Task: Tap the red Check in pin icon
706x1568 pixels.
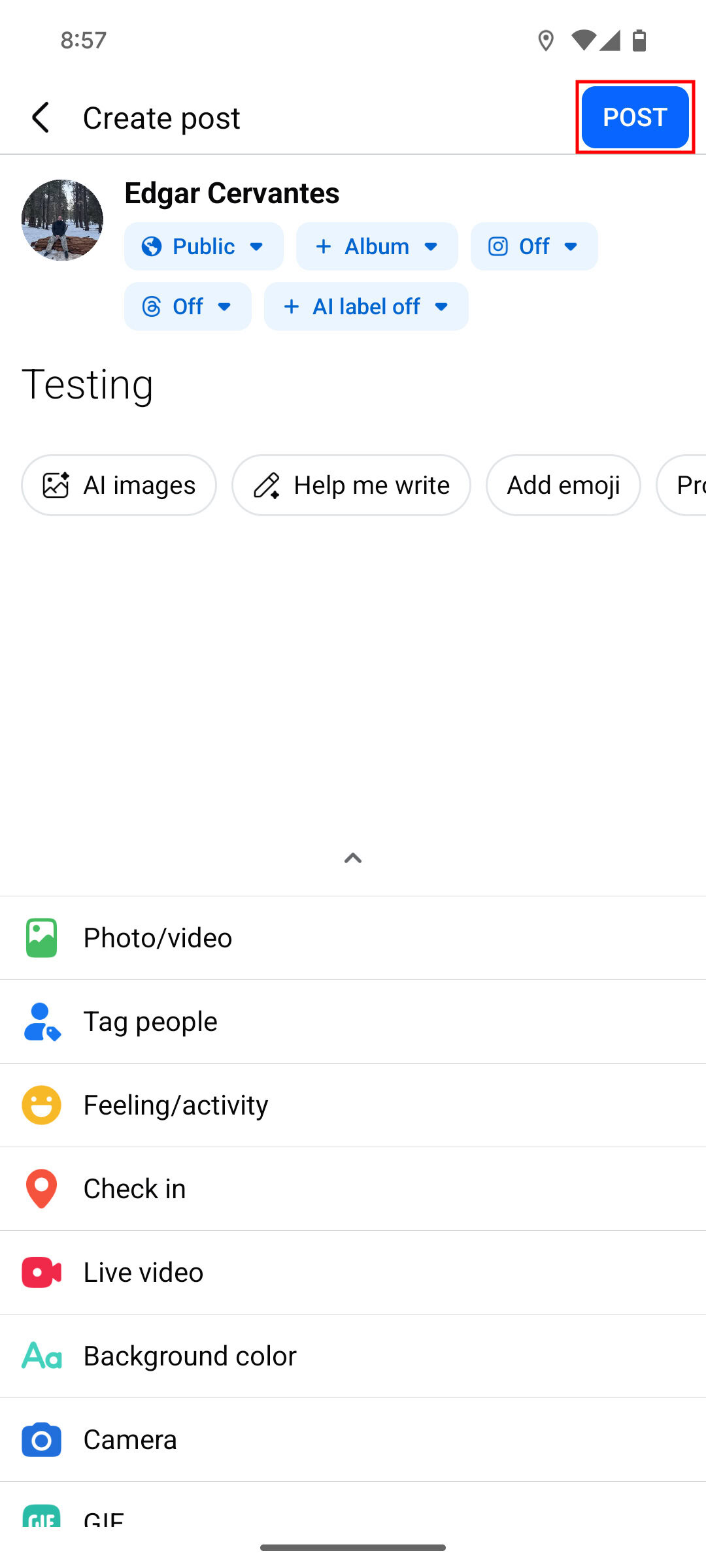Action: pyautogui.click(x=41, y=1188)
